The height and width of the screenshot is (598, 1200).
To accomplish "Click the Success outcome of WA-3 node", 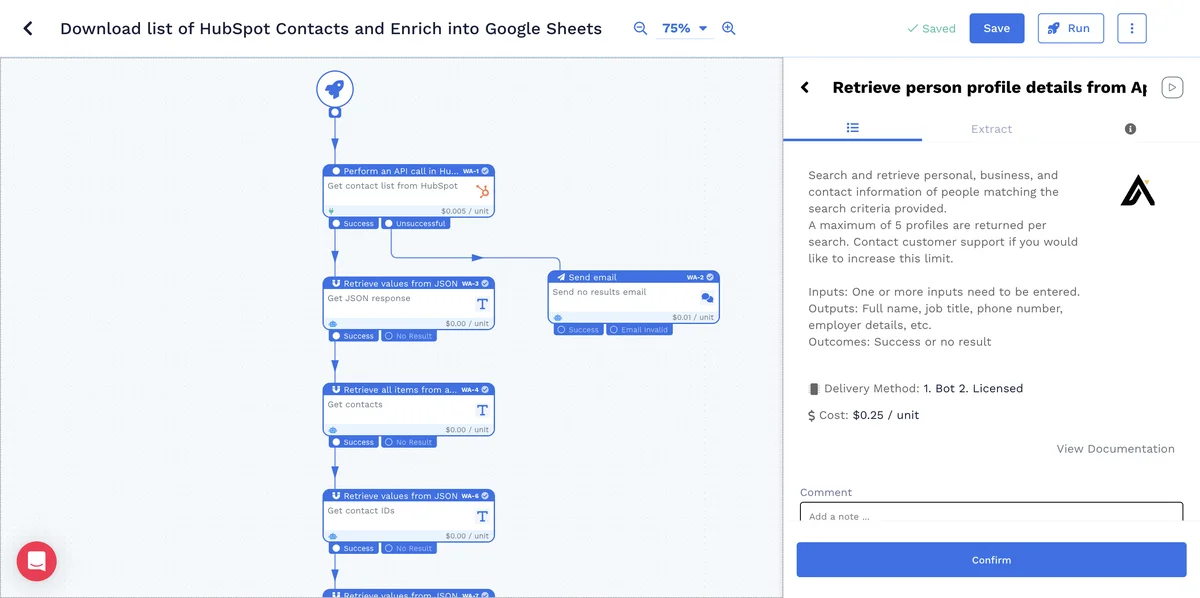I will [x=353, y=336].
